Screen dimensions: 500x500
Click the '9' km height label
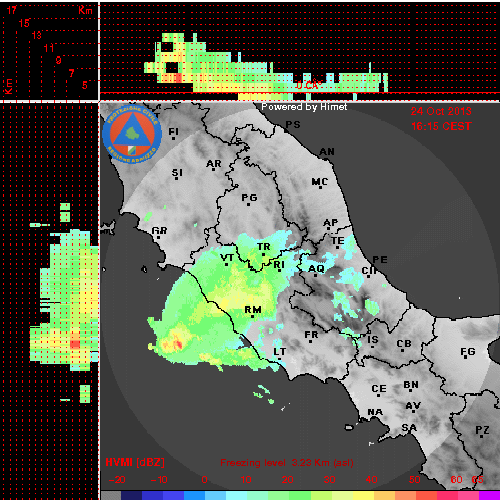[x=58, y=60]
